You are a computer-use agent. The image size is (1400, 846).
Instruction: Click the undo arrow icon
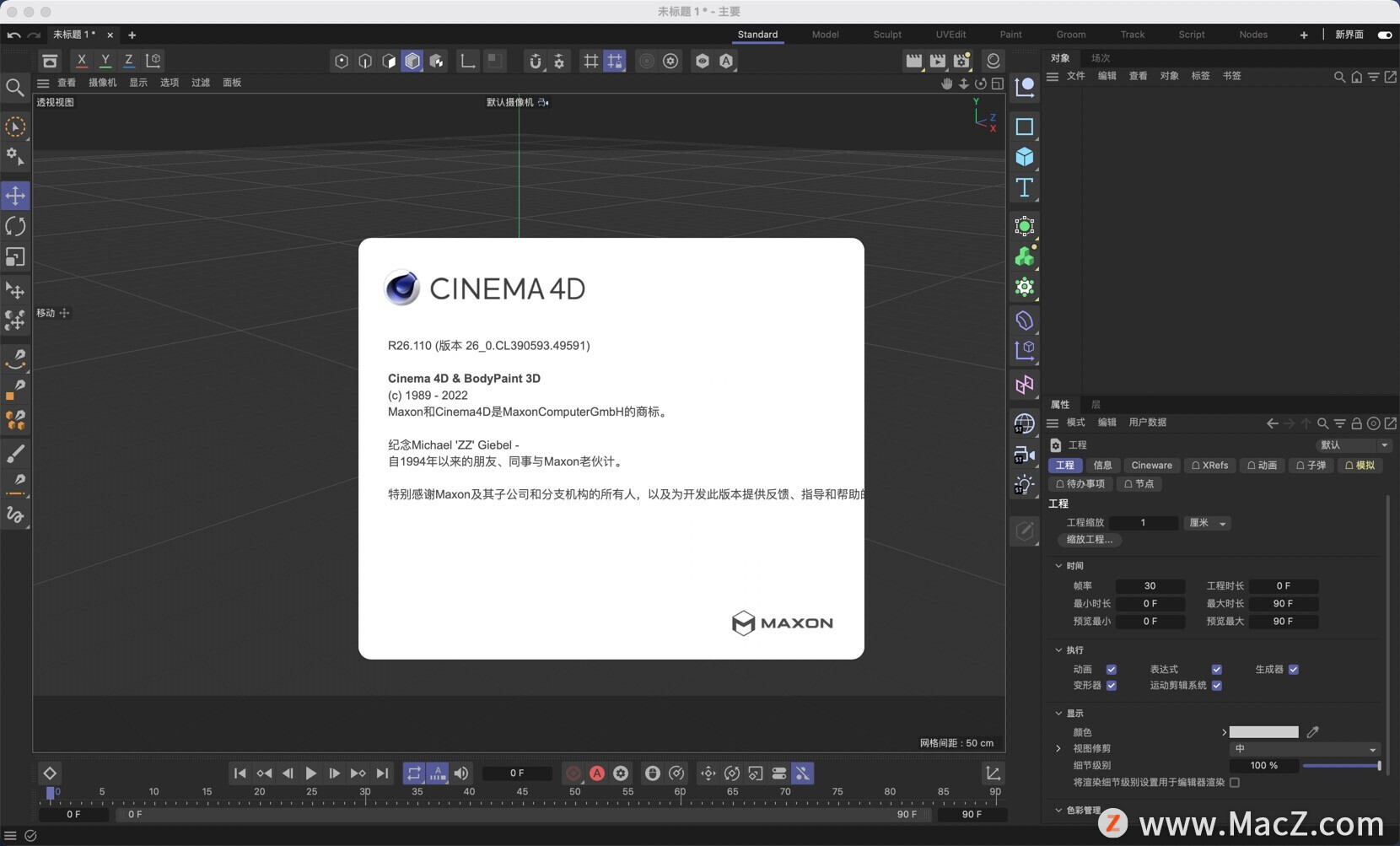tap(13, 35)
